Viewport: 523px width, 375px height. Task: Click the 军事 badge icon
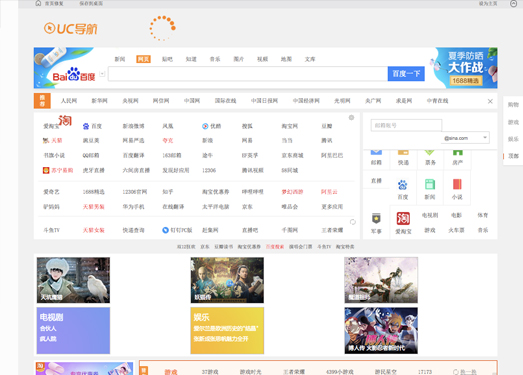pyautogui.click(x=376, y=219)
